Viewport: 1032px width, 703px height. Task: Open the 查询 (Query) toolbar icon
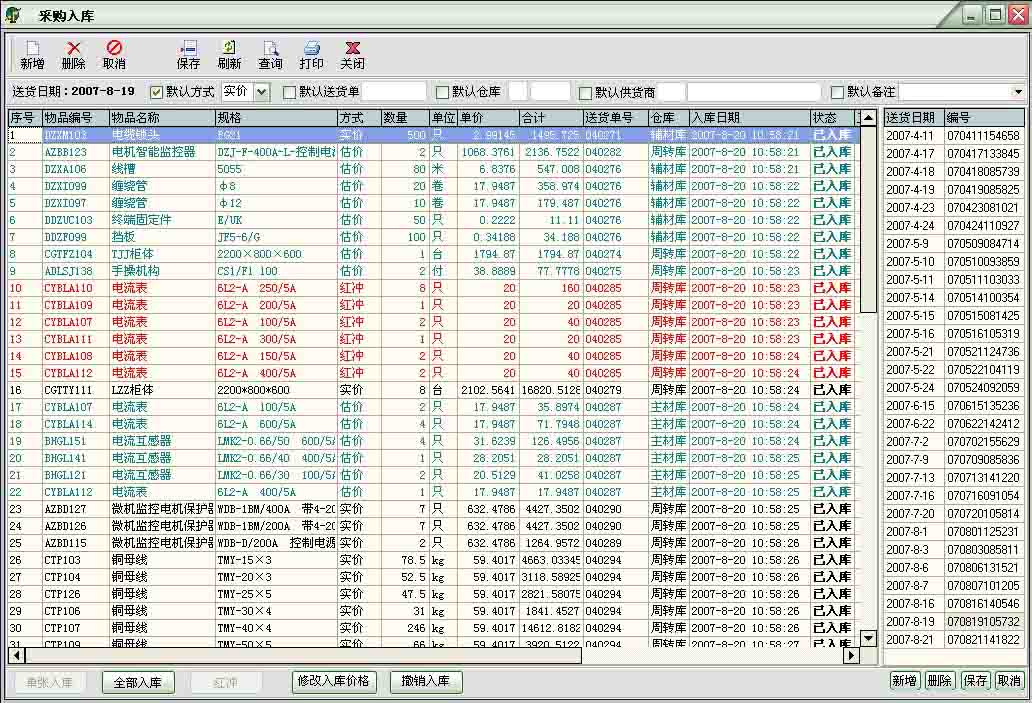click(x=270, y=48)
